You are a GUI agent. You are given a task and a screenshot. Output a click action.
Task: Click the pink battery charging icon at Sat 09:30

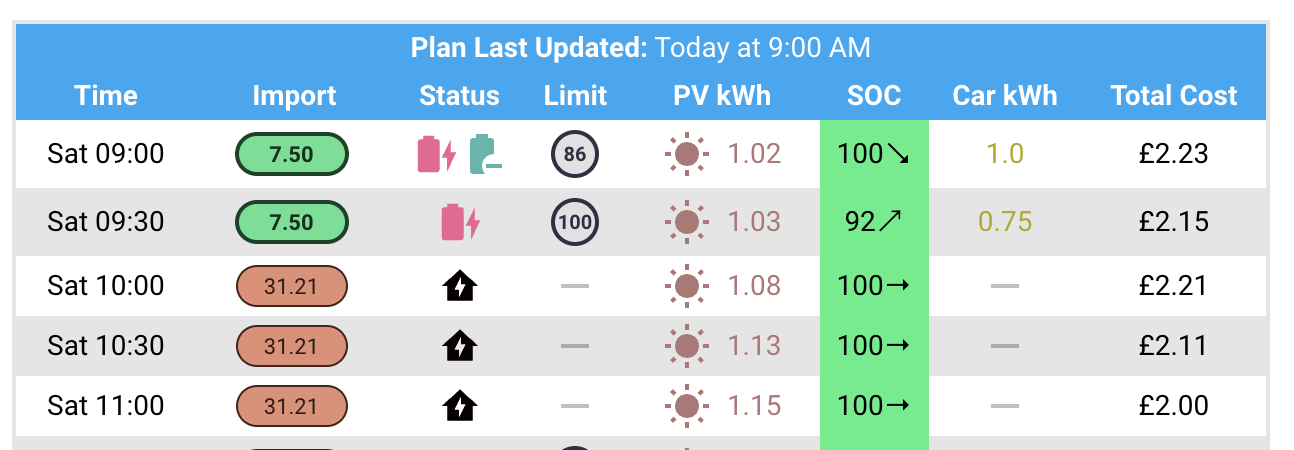[460, 222]
